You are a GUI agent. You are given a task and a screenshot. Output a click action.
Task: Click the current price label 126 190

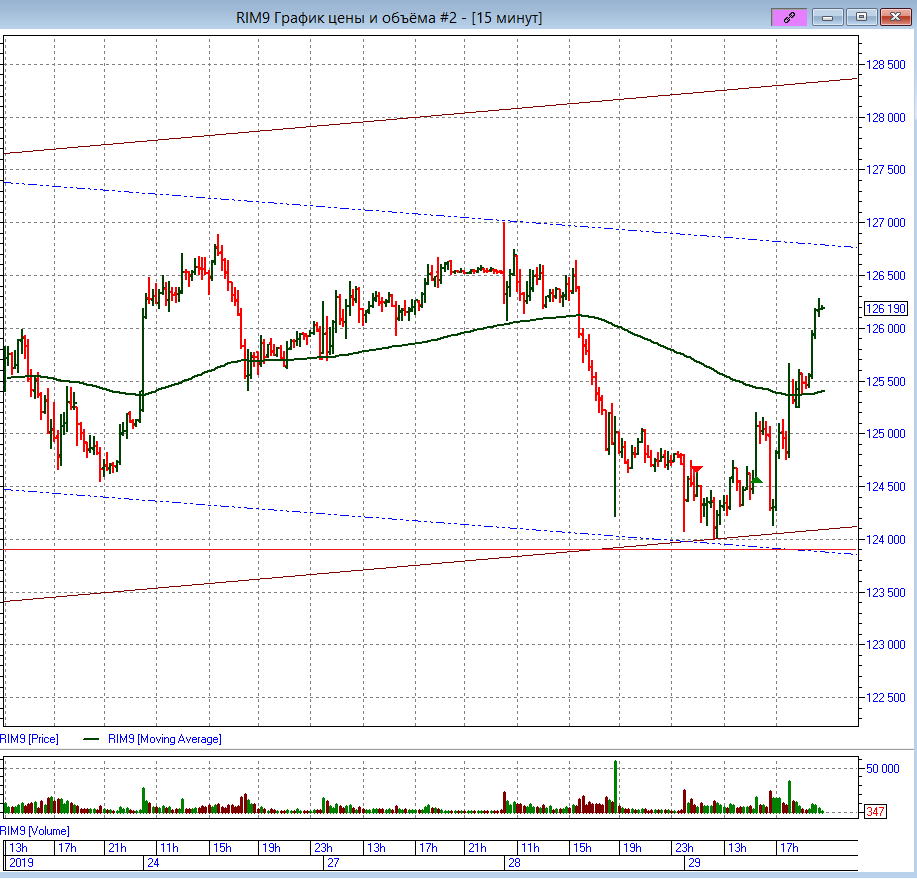point(884,309)
